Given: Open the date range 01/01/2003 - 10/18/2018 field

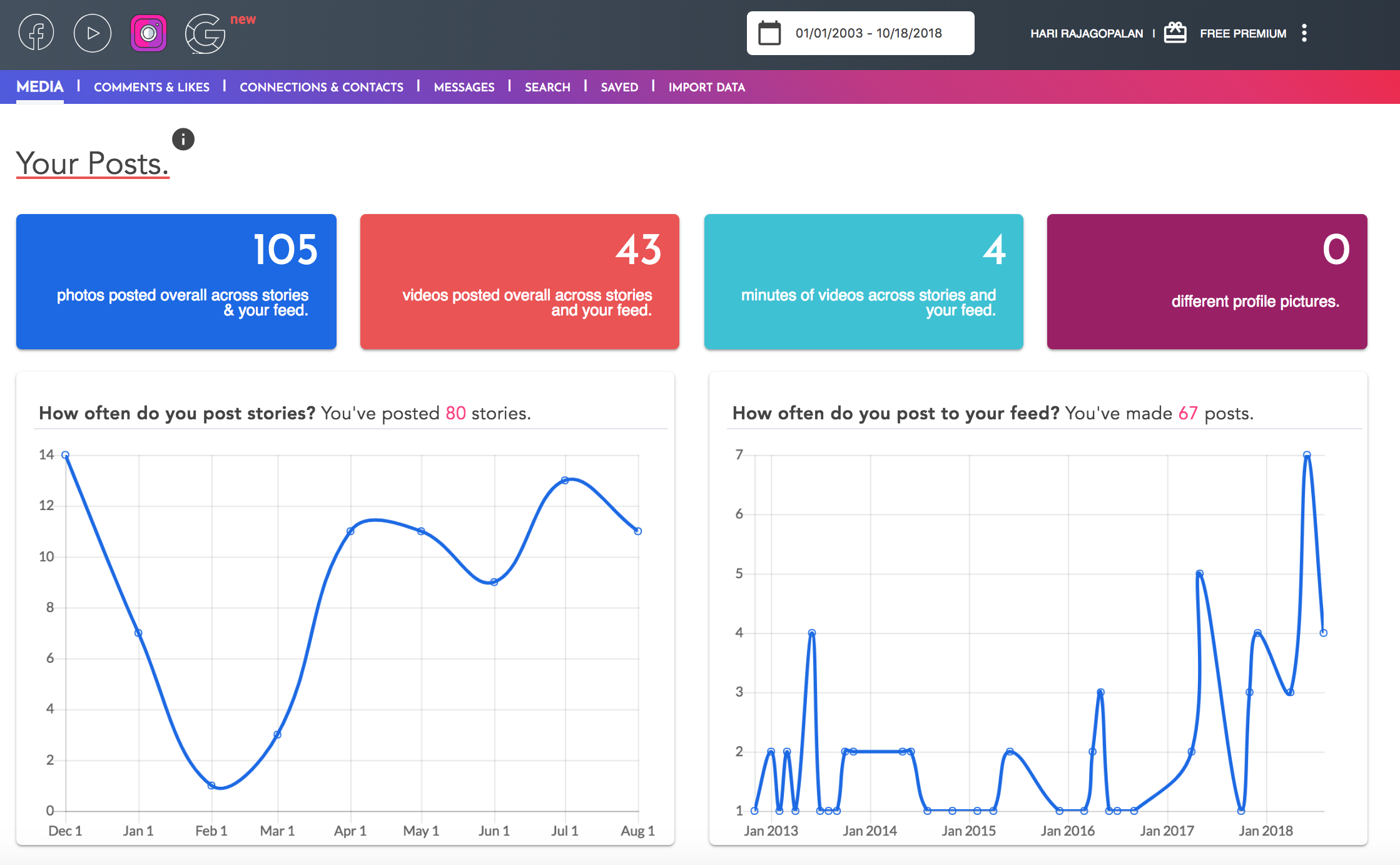Looking at the screenshot, I should [868, 33].
